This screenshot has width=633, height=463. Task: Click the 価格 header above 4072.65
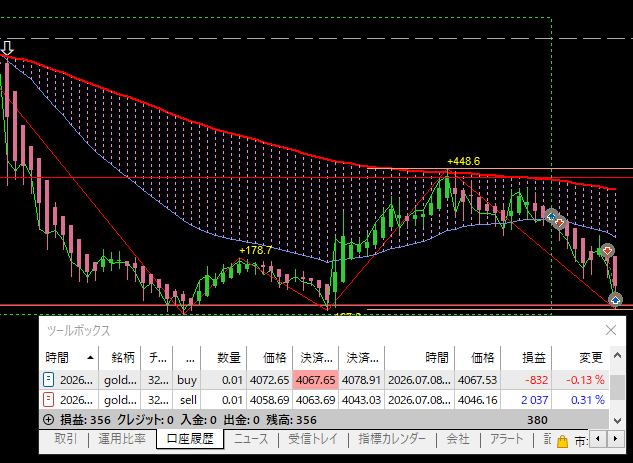click(270, 357)
